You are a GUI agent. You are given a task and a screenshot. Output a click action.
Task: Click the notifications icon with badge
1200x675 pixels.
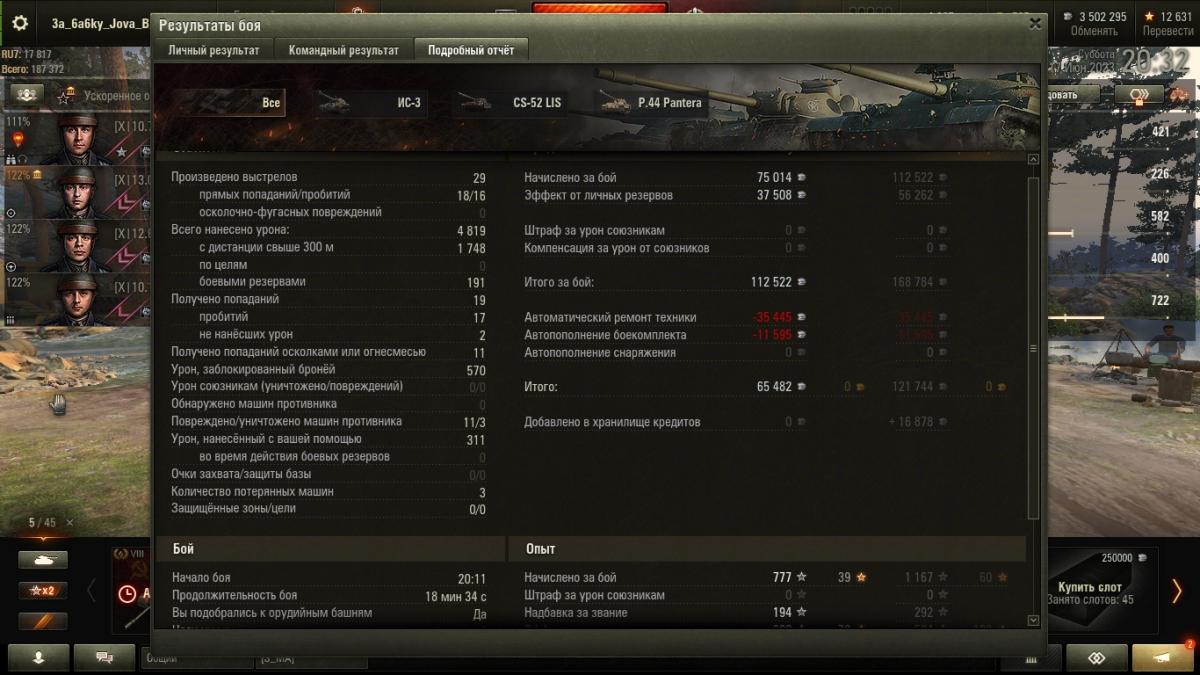1162,658
